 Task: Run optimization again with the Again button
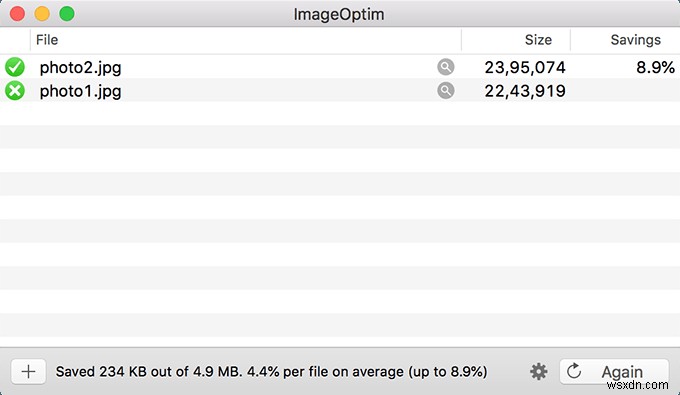click(x=614, y=372)
